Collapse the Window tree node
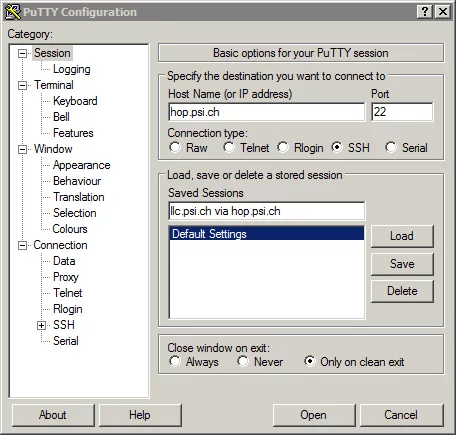 [22, 149]
